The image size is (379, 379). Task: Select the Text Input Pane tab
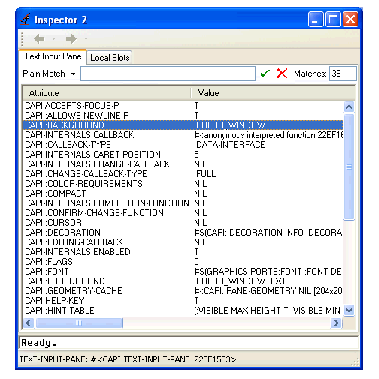(x=53, y=56)
